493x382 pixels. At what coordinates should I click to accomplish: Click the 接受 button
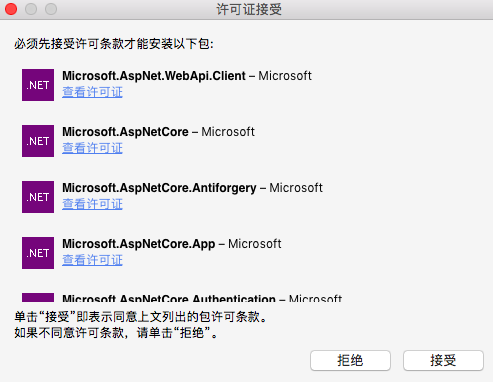(x=443, y=360)
